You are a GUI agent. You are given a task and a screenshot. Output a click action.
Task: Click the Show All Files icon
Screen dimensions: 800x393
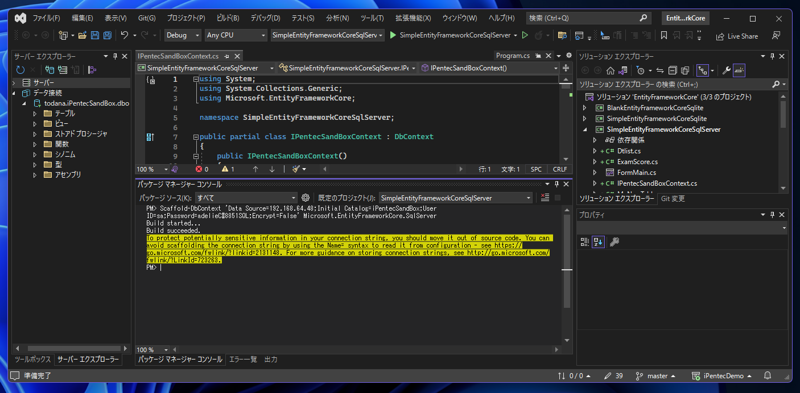[x=685, y=70]
